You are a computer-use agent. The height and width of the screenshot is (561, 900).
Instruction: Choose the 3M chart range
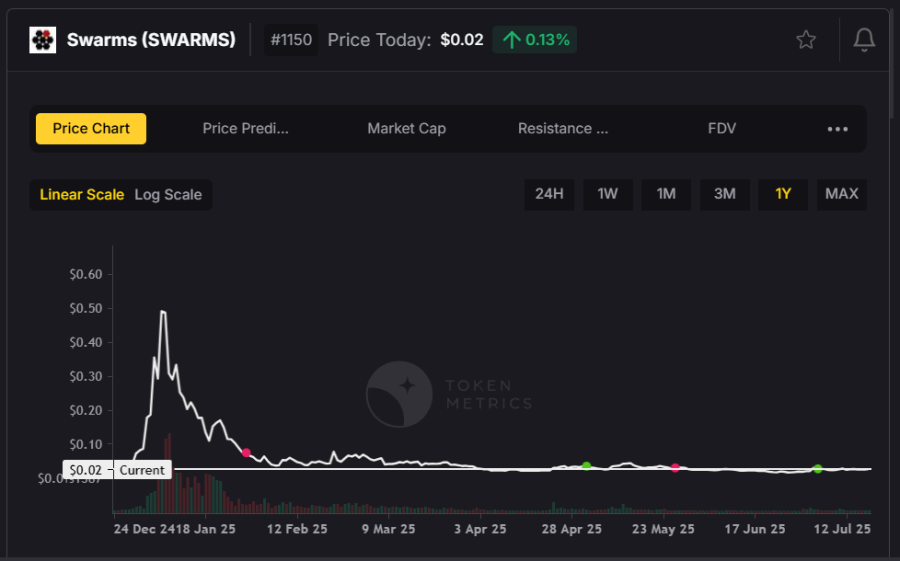click(x=725, y=194)
